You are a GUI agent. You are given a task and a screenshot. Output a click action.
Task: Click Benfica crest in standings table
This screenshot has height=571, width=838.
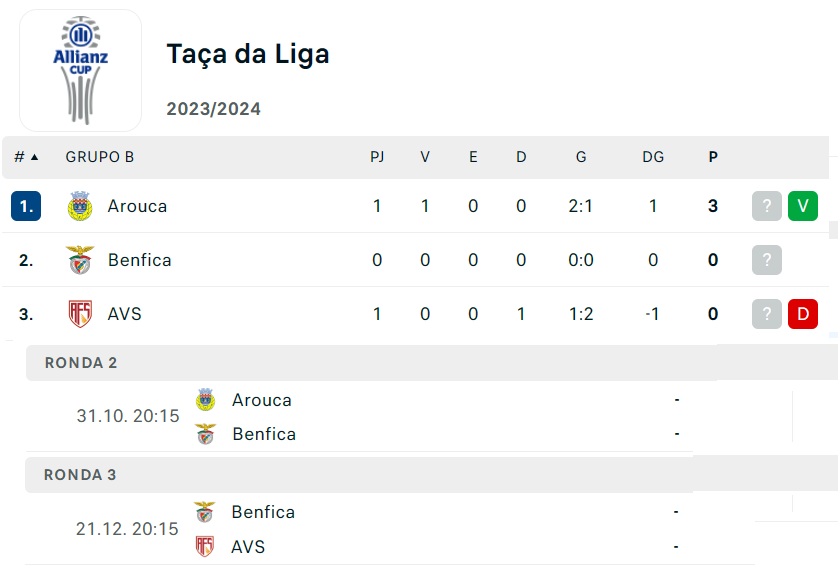coord(80,260)
